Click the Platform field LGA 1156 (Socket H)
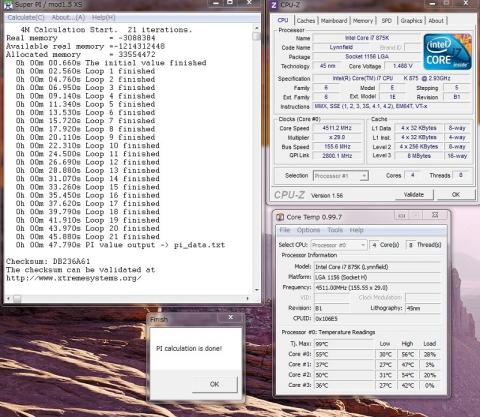Viewport: 480px width, 417px height. pyautogui.click(x=377, y=277)
